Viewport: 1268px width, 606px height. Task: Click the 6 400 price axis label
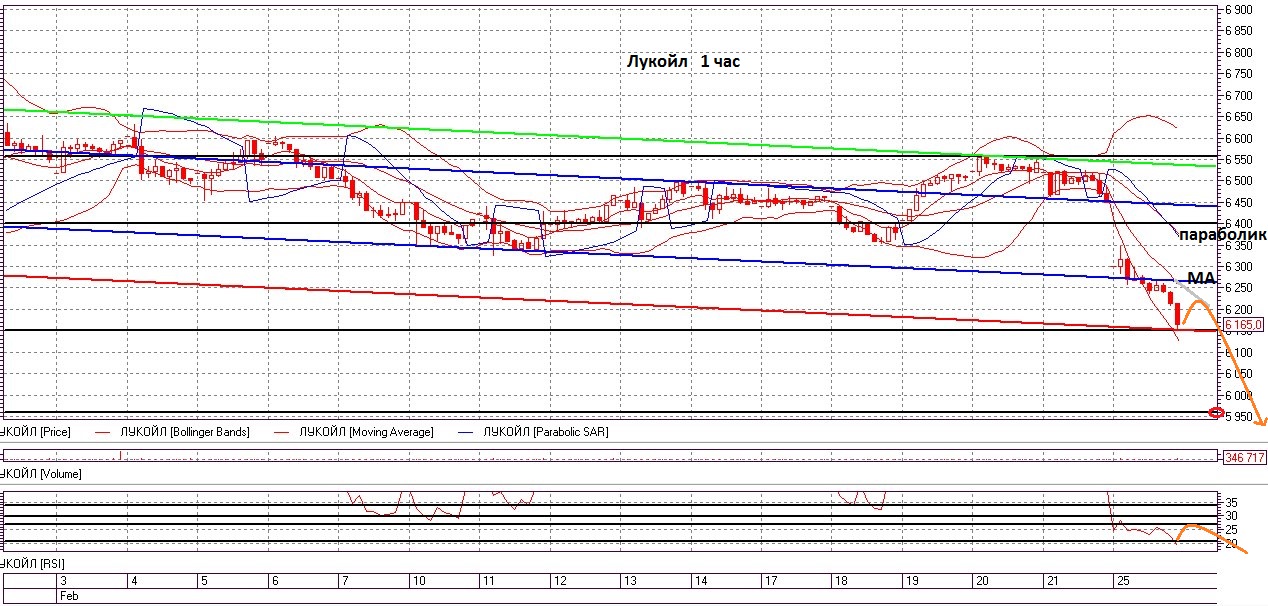(1238, 224)
